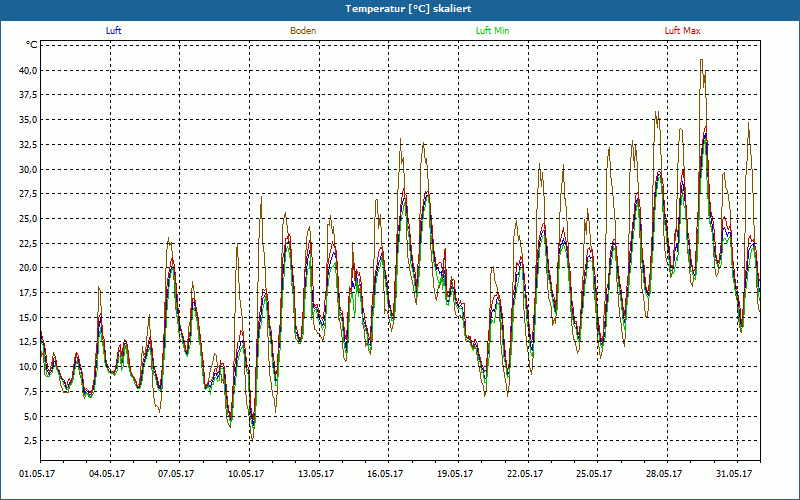Click the 12,5 y-axis value

(28, 342)
